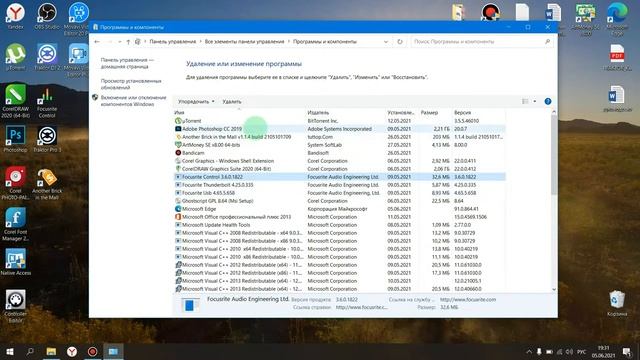Open Controller Editor desktop icon
The height and width of the screenshot is (360, 640).
16,306
